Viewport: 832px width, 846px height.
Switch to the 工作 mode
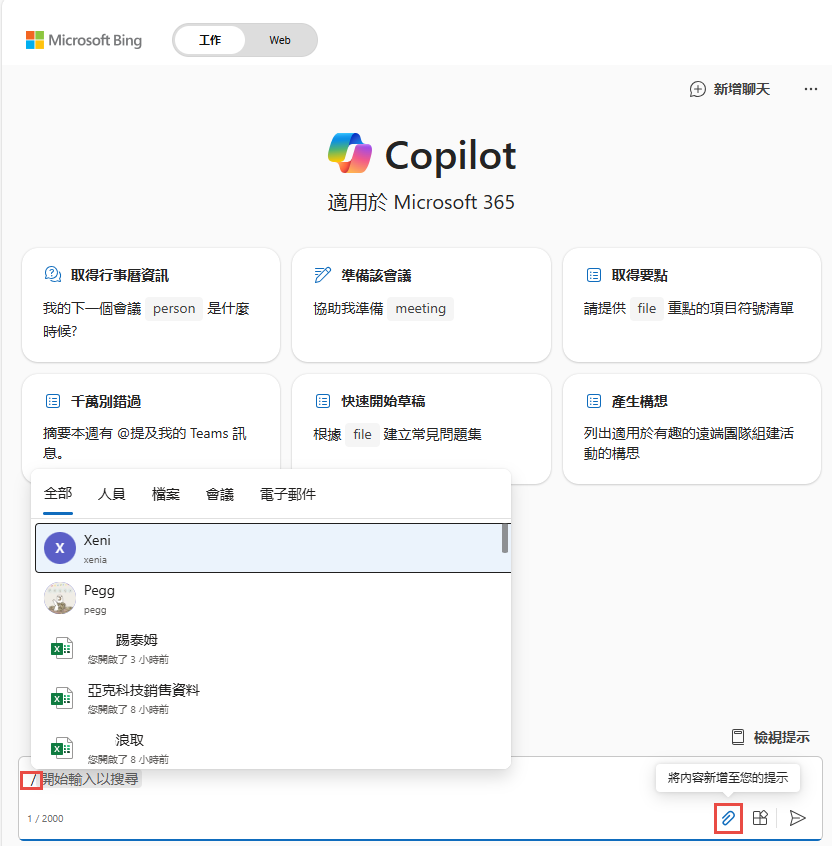(210, 40)
